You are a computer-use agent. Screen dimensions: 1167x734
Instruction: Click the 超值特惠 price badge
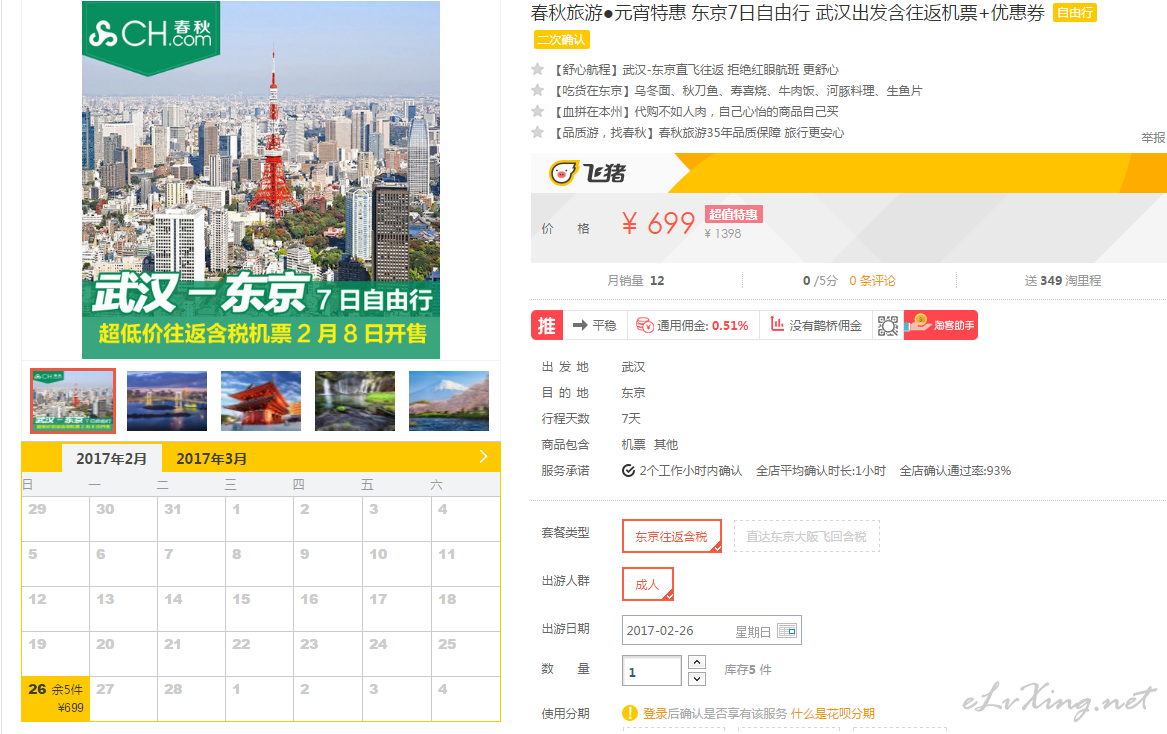point(733,214)
